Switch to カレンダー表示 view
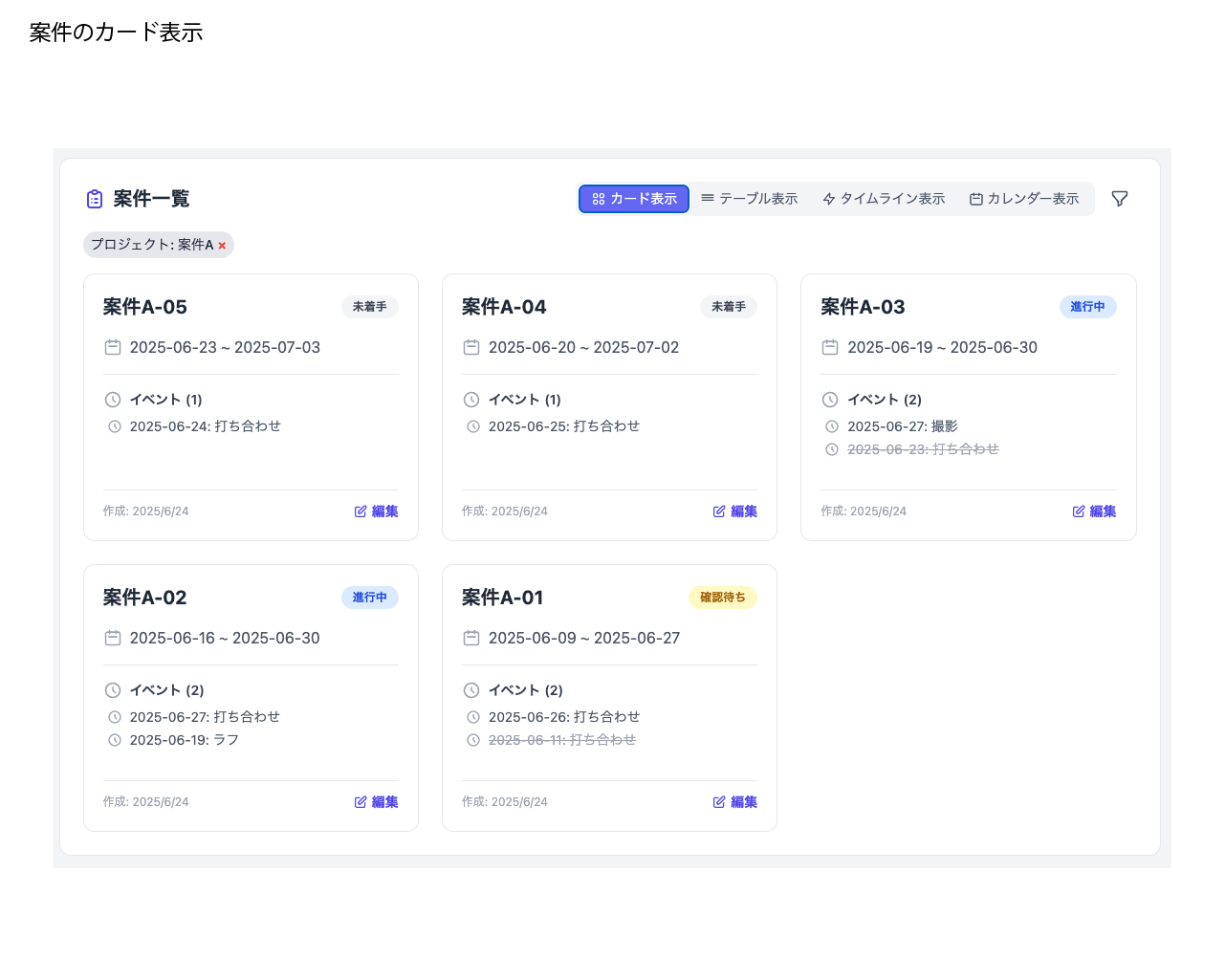The width and height of the screenshot is (1225, 980). (x=1024, y=199)
